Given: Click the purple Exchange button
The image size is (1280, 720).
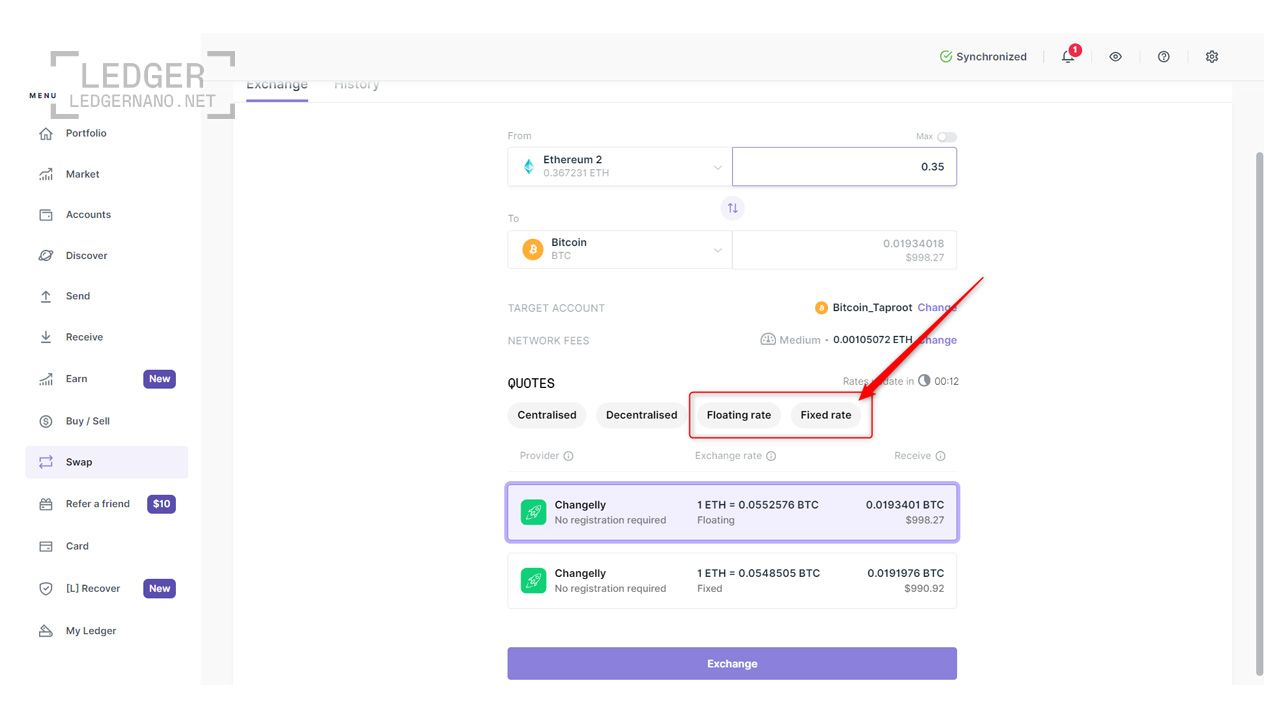Looking at the screenshot, I should tap(732, 664).
